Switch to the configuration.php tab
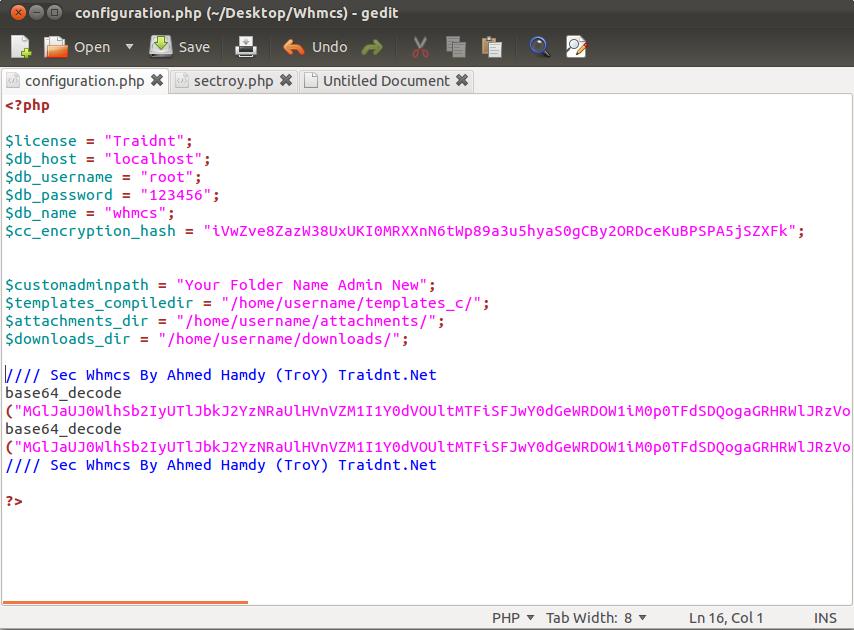 (x=84, y=81)
